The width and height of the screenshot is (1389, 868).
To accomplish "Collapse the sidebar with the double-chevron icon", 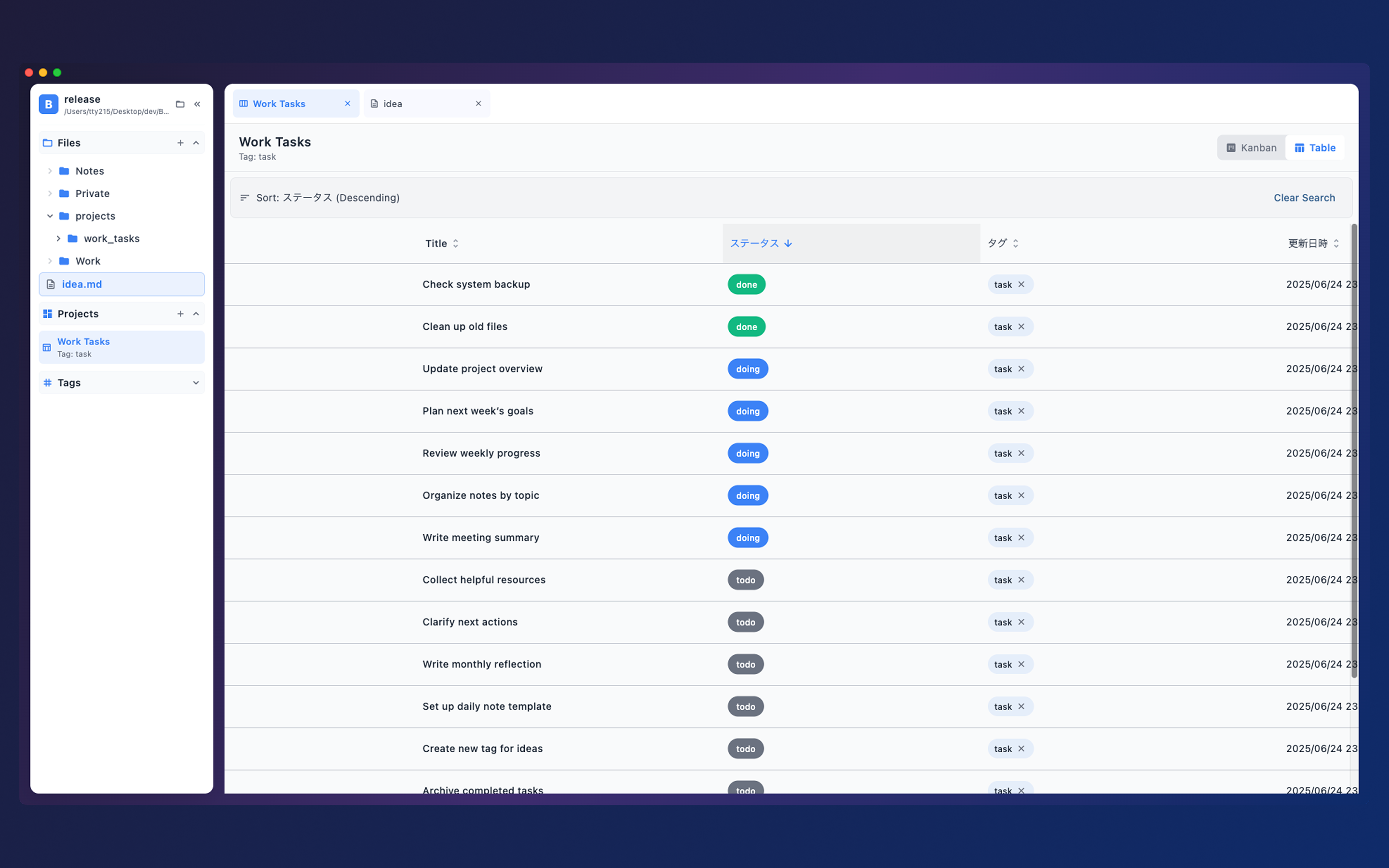I will (x=197, y=104).
